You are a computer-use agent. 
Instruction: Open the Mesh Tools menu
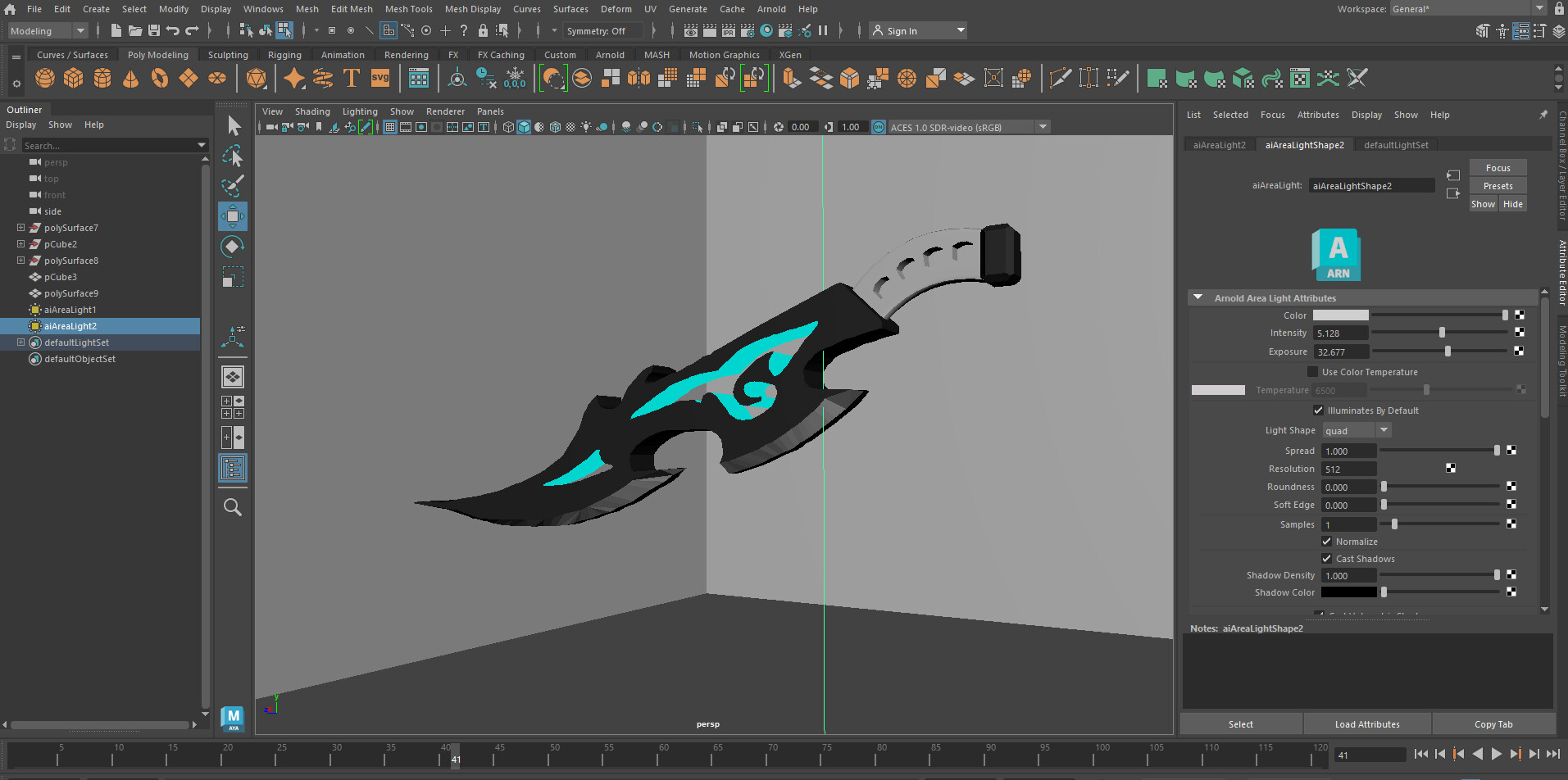pos(408,9)
